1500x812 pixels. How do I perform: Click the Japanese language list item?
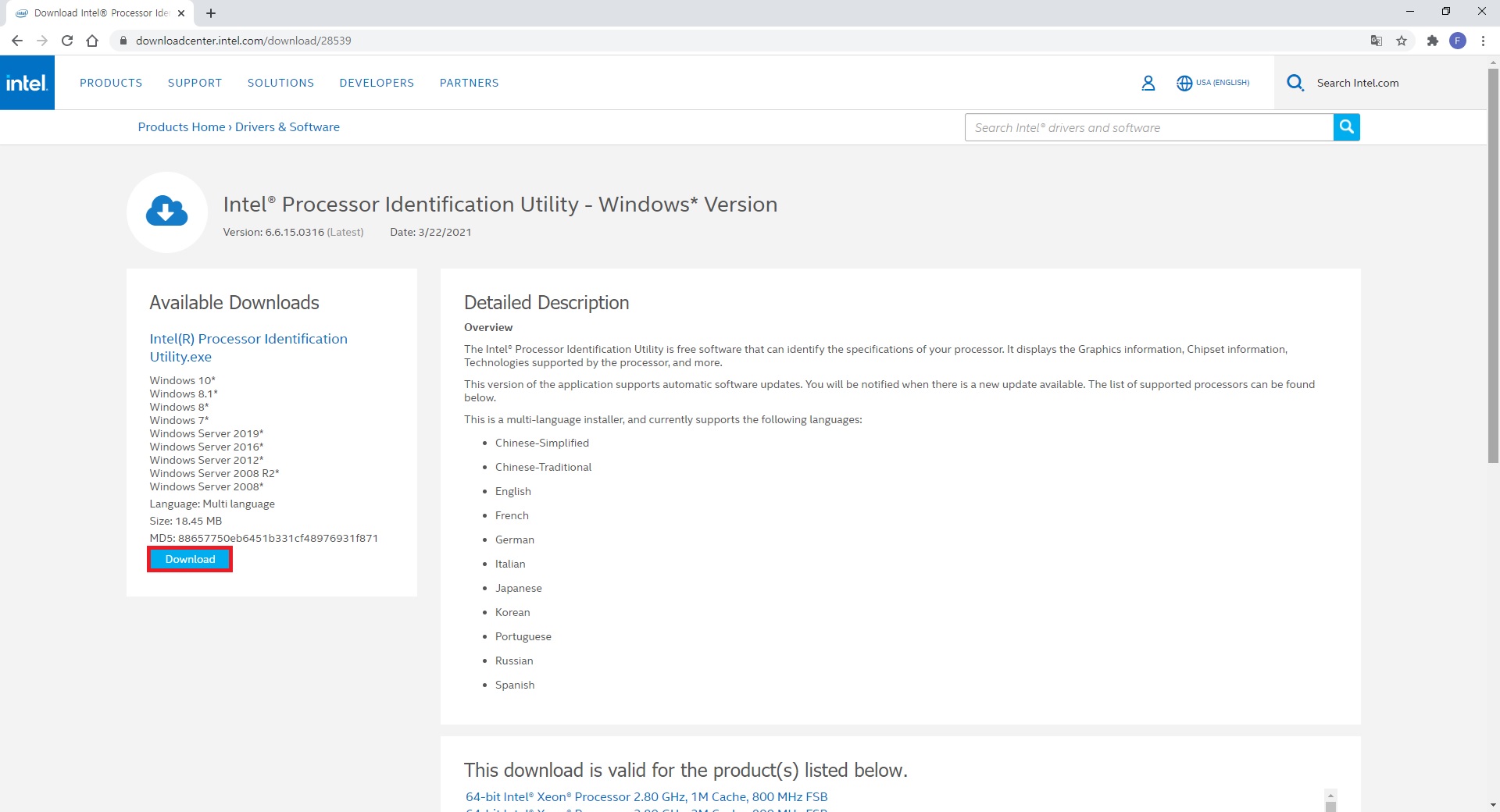point(518,588)
